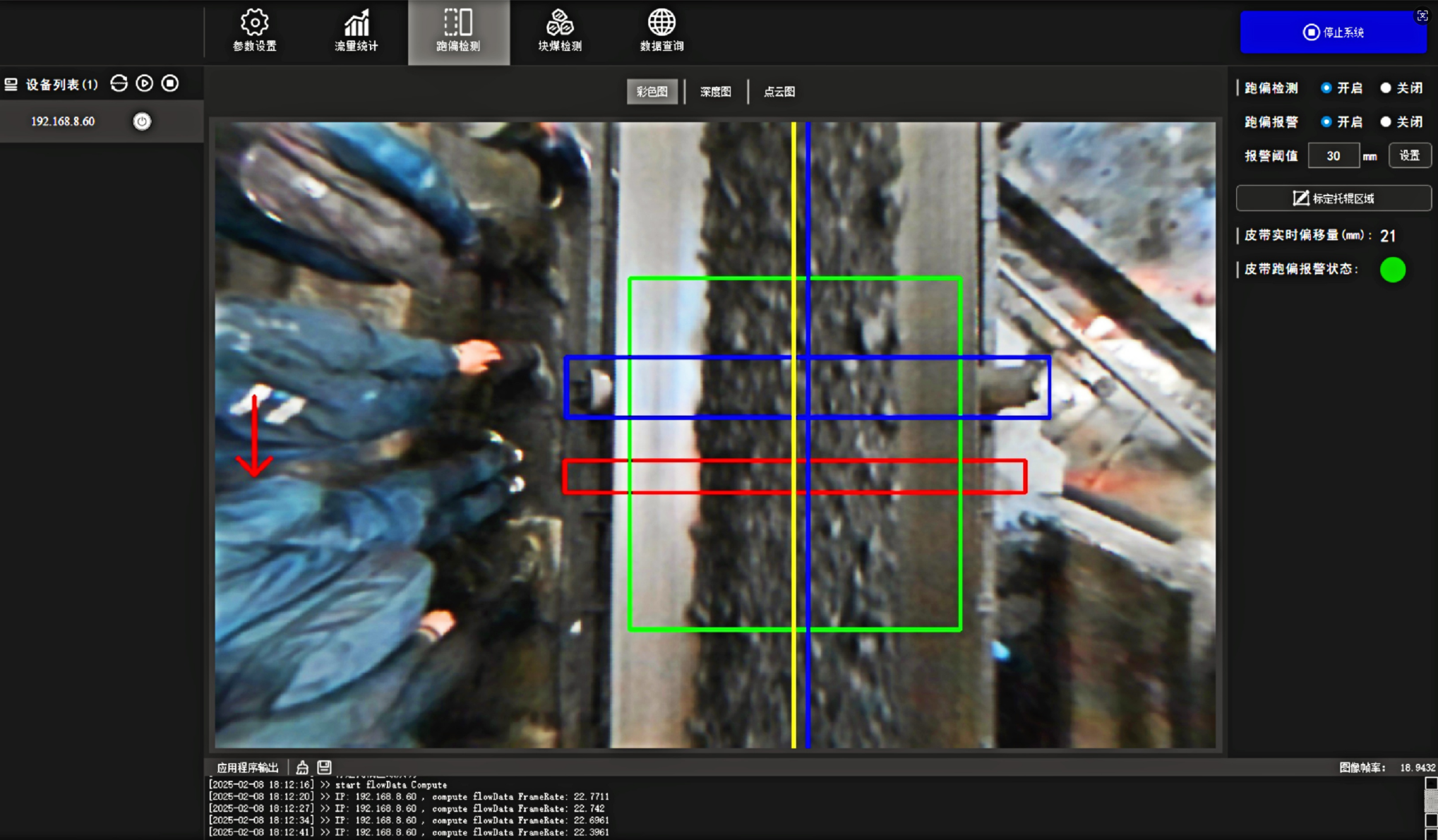Viewport: 1438px width, 840px height.
Task: Switch to the 深度图 depth view tab
Action: pyautogui.click(x=715, y=92)
